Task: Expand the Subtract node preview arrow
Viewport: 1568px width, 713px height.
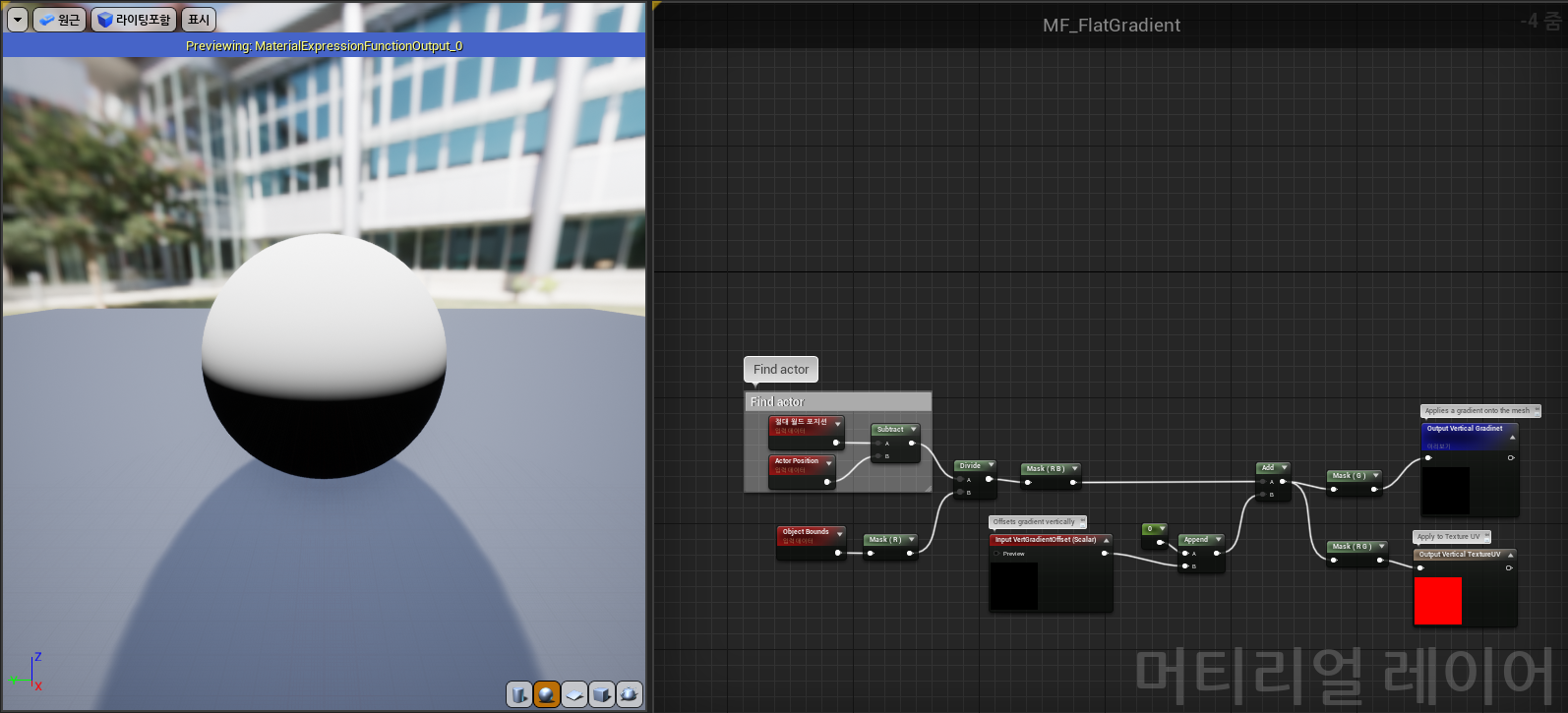Action: click(x=913, y=430)
